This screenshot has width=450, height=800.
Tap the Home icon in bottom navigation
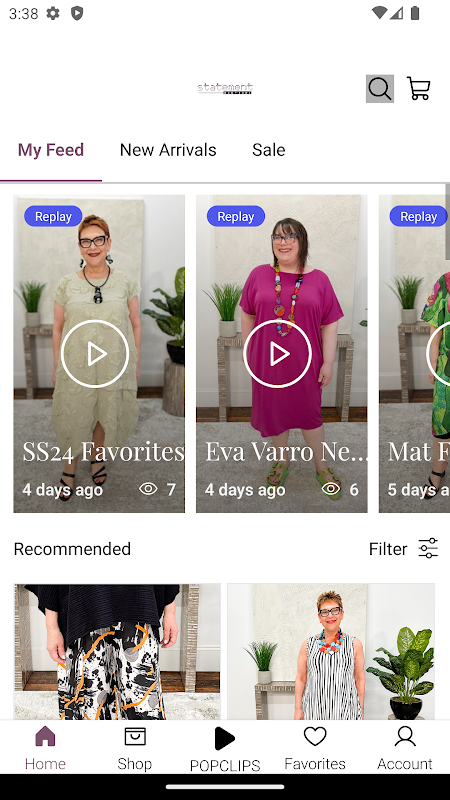click(x=45, y=737)
